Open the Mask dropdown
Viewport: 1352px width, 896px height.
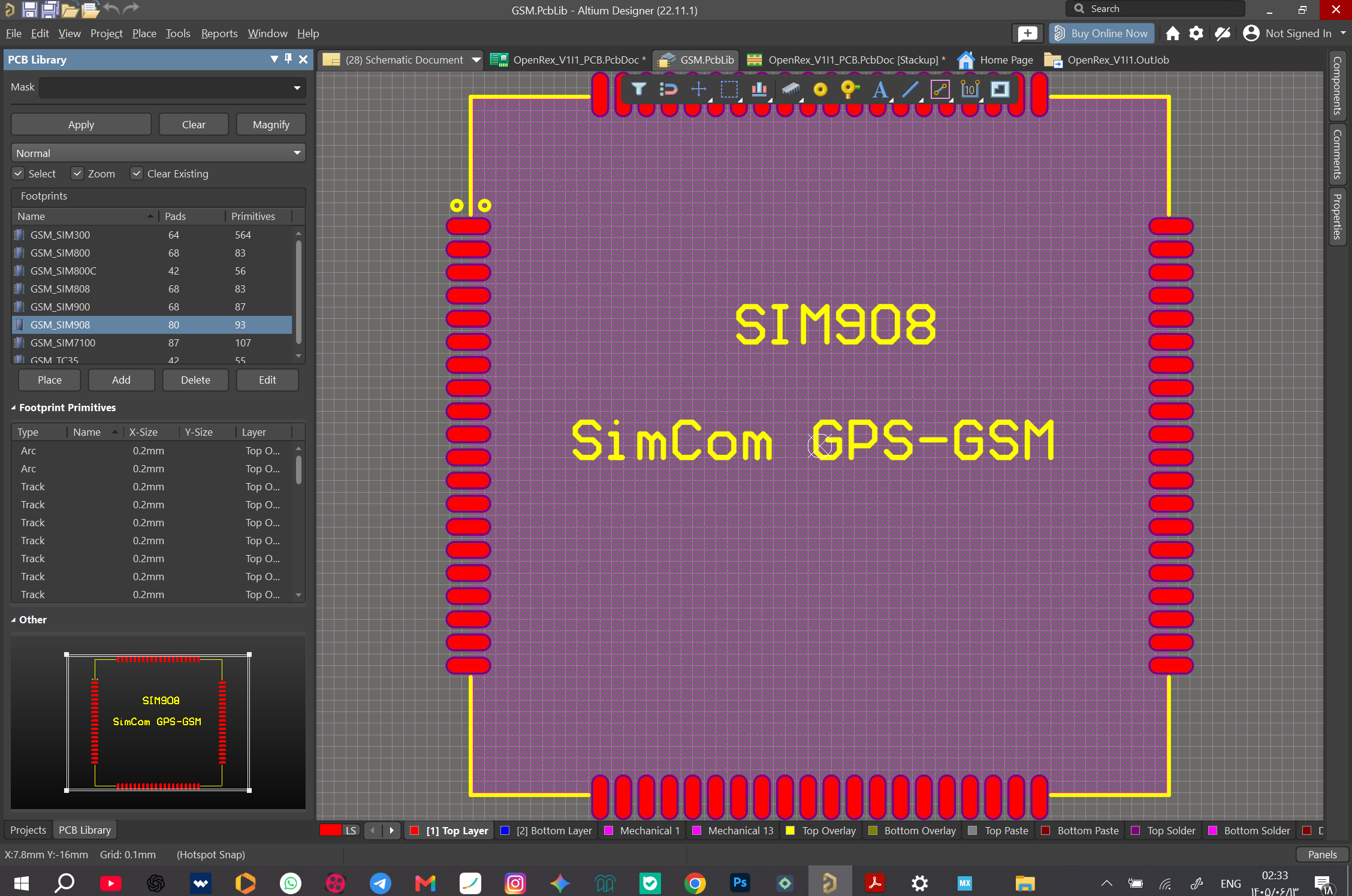(x=297, y=88)
